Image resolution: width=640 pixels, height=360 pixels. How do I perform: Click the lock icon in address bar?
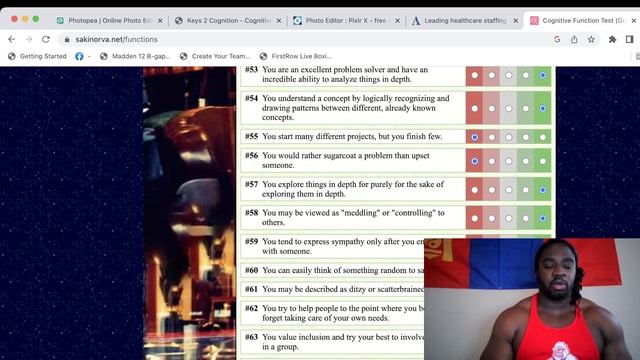[x=67, y=39]
